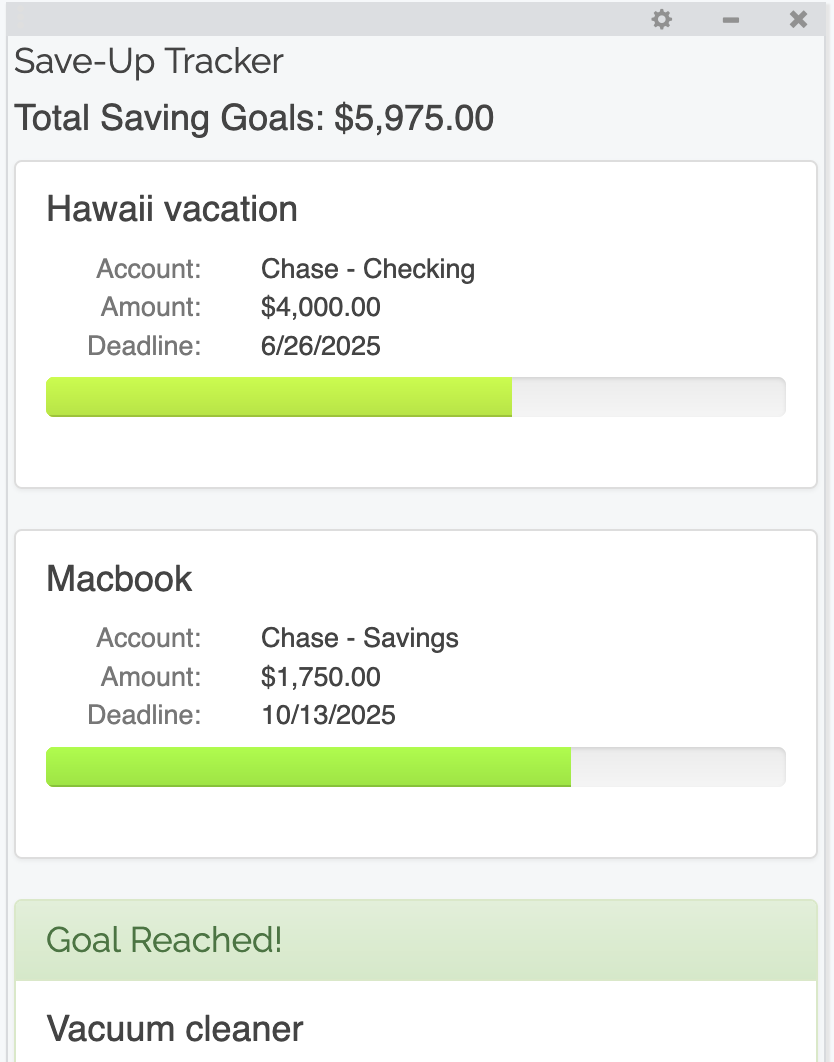Click Deadline label under Macbook

click(x=145, y=715)
